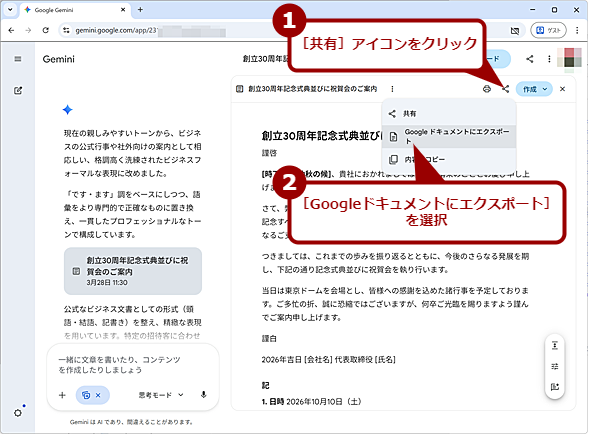Open the 作成 dropdown button

(x=534, y=89)
